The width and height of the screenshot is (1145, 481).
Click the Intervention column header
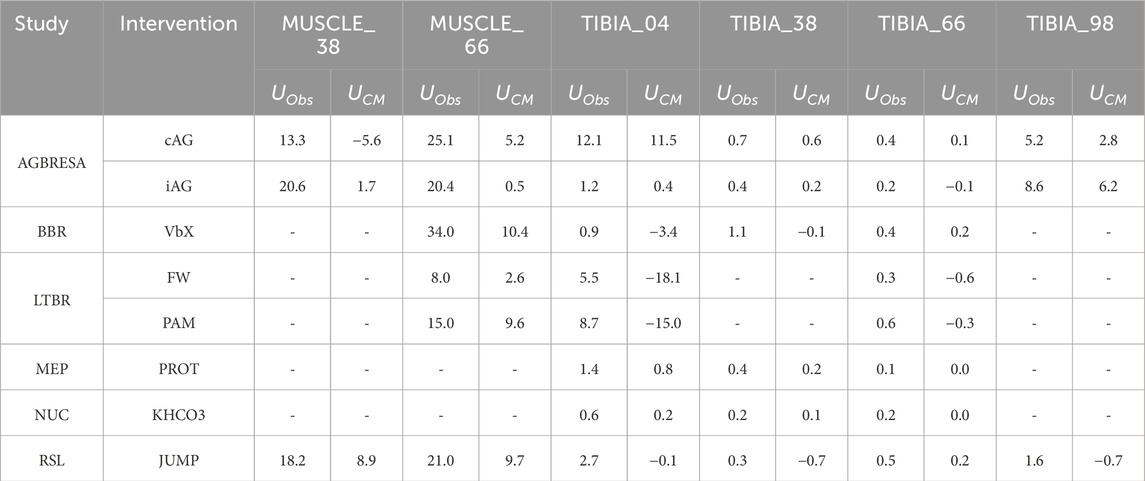click(179, 24)
